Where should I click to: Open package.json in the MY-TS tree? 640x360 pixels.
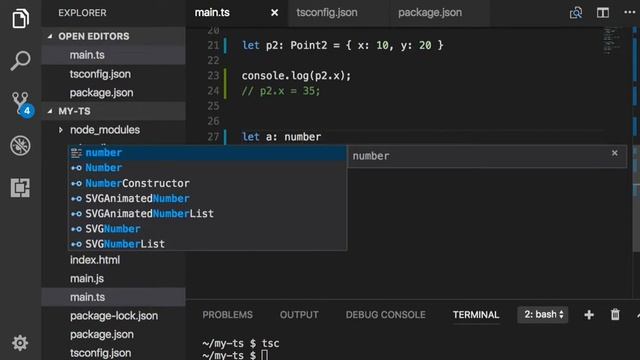click(113, 335)
